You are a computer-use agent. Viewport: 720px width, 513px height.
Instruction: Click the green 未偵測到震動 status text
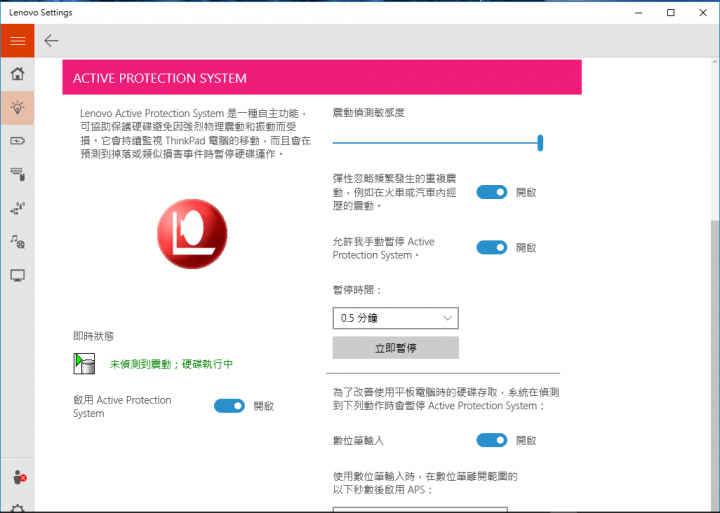pos(171,364)
